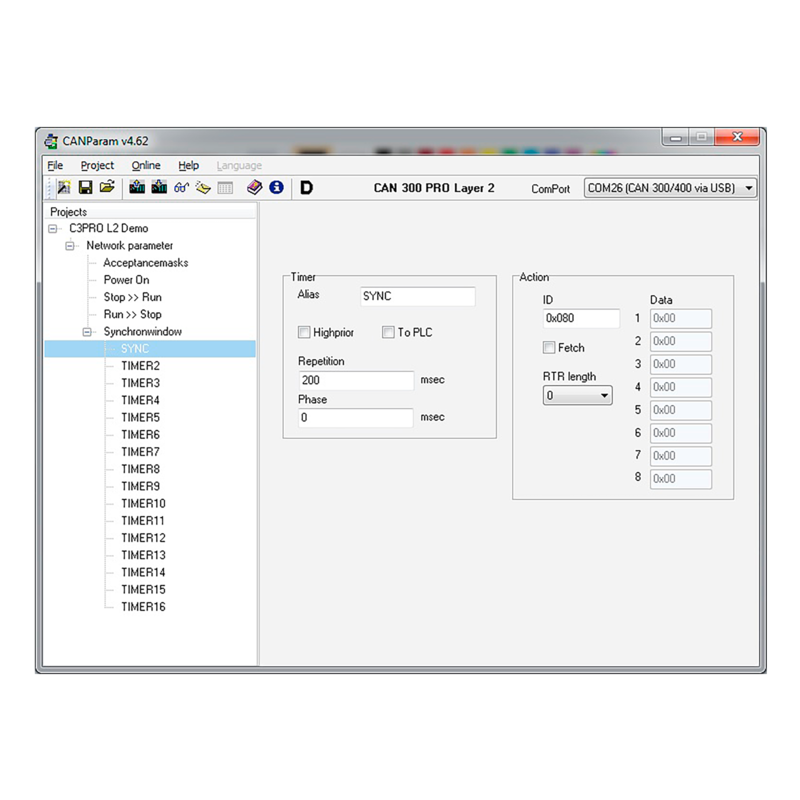Select Network parameter in tree
This screenshot has height=800, width=800.
[130, 246]
